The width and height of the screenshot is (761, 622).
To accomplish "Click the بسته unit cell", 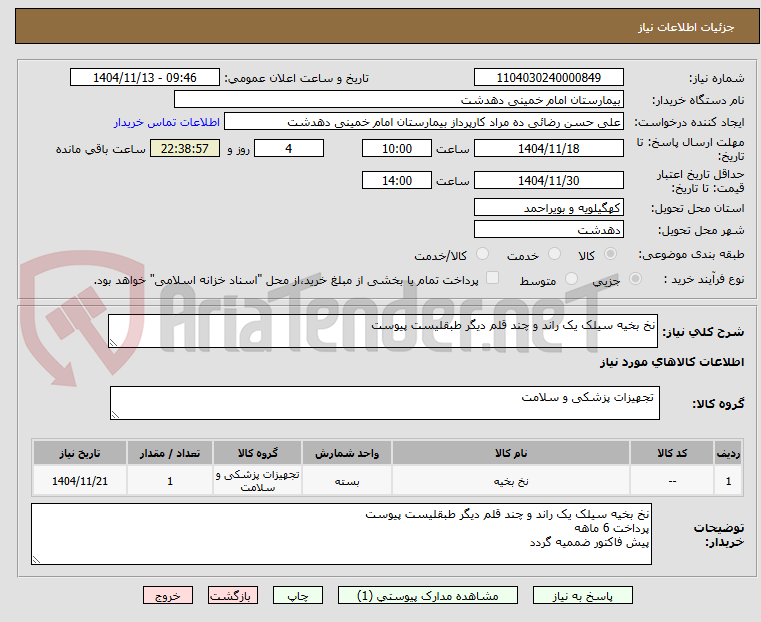I will click(347, 481).
